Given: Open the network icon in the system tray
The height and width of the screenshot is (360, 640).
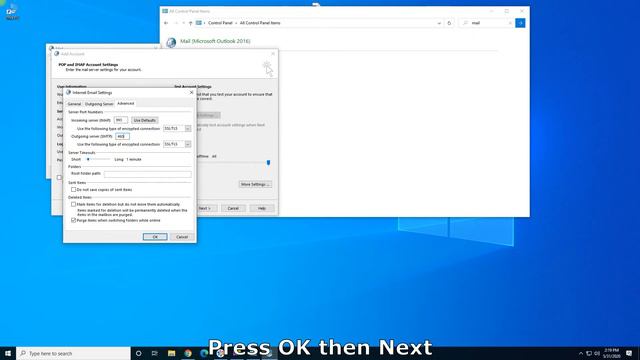Looking at the screenshot, I should click(x=589, y=353).
